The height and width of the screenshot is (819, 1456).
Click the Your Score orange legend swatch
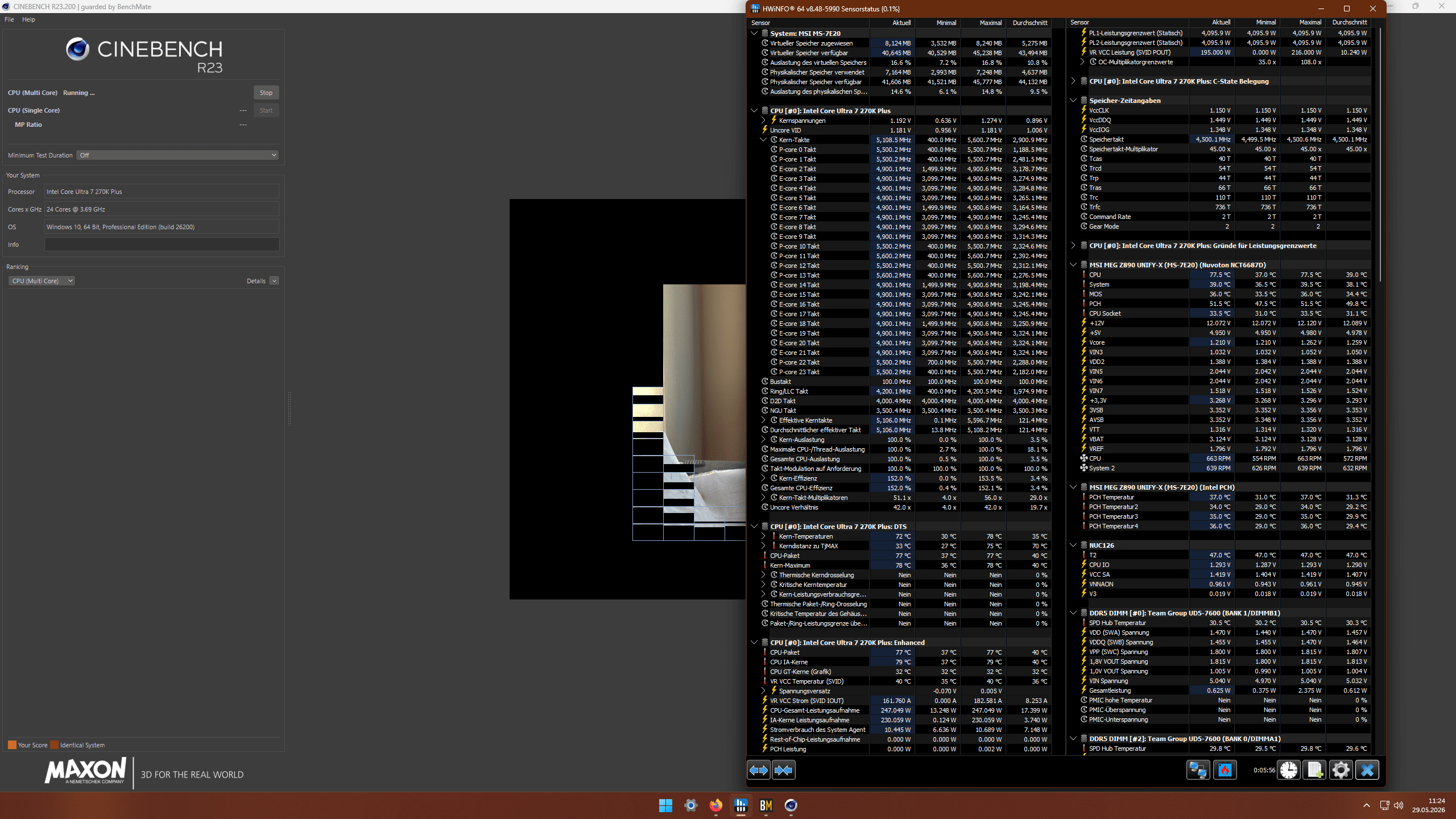click(12, 745)
